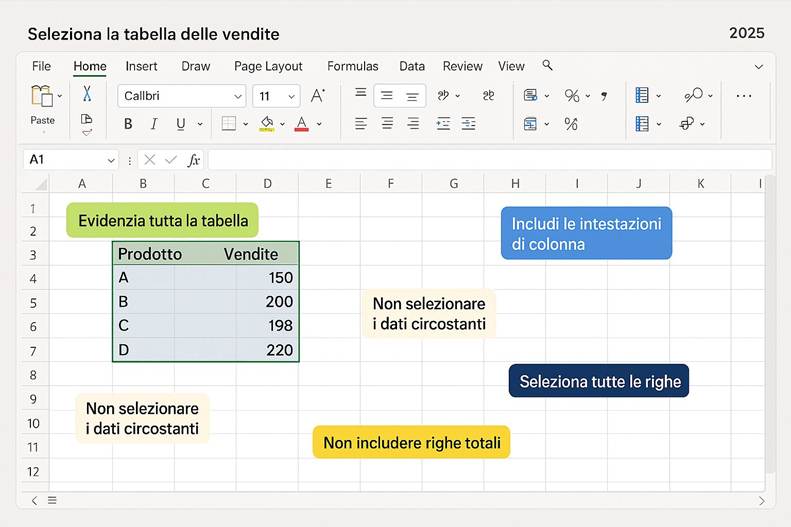Select bottom align icon
This screenshot has height=527, width=791.
pos(412,97)
